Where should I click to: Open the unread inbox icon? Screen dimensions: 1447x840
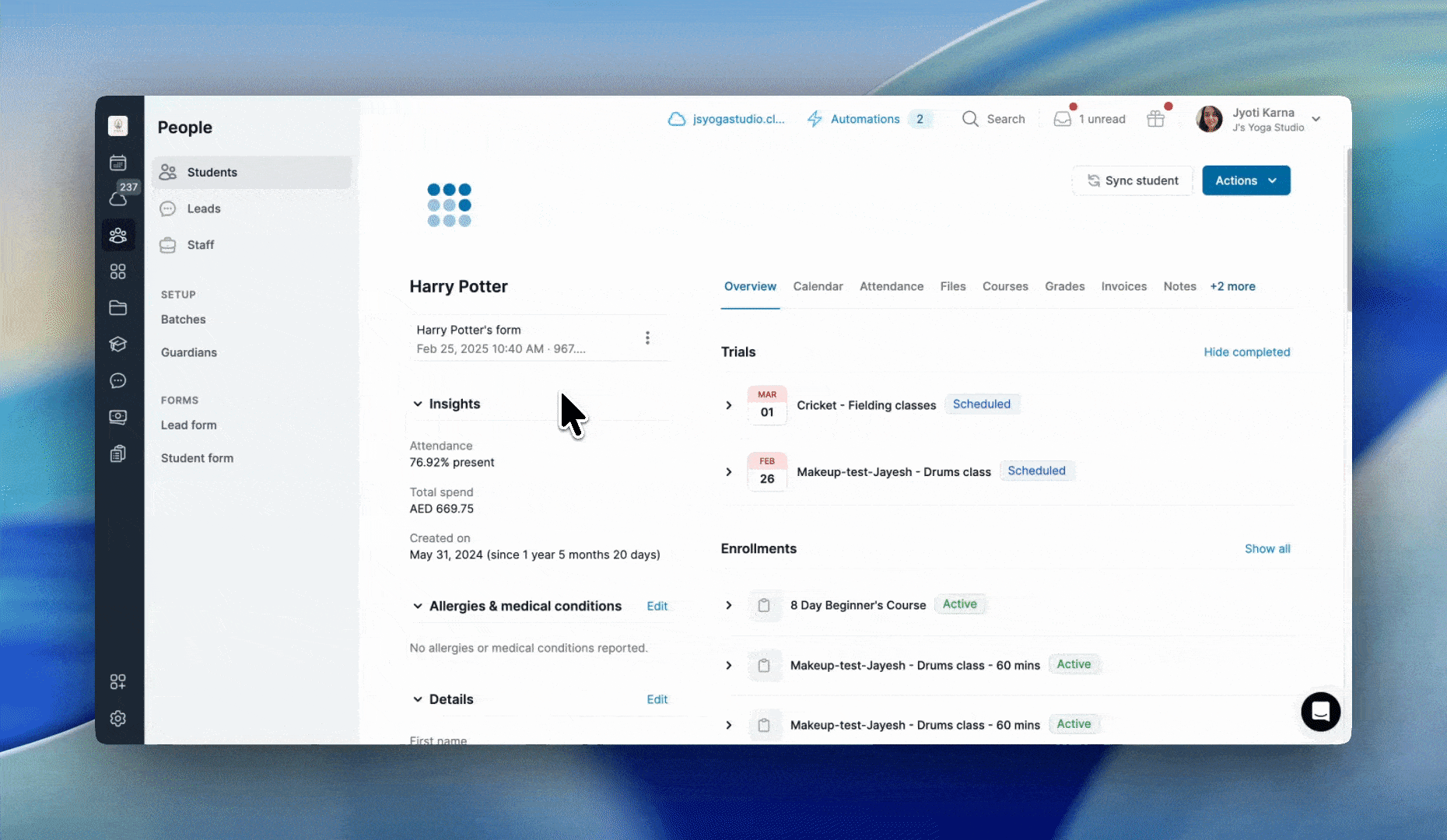coord(1062,119)
